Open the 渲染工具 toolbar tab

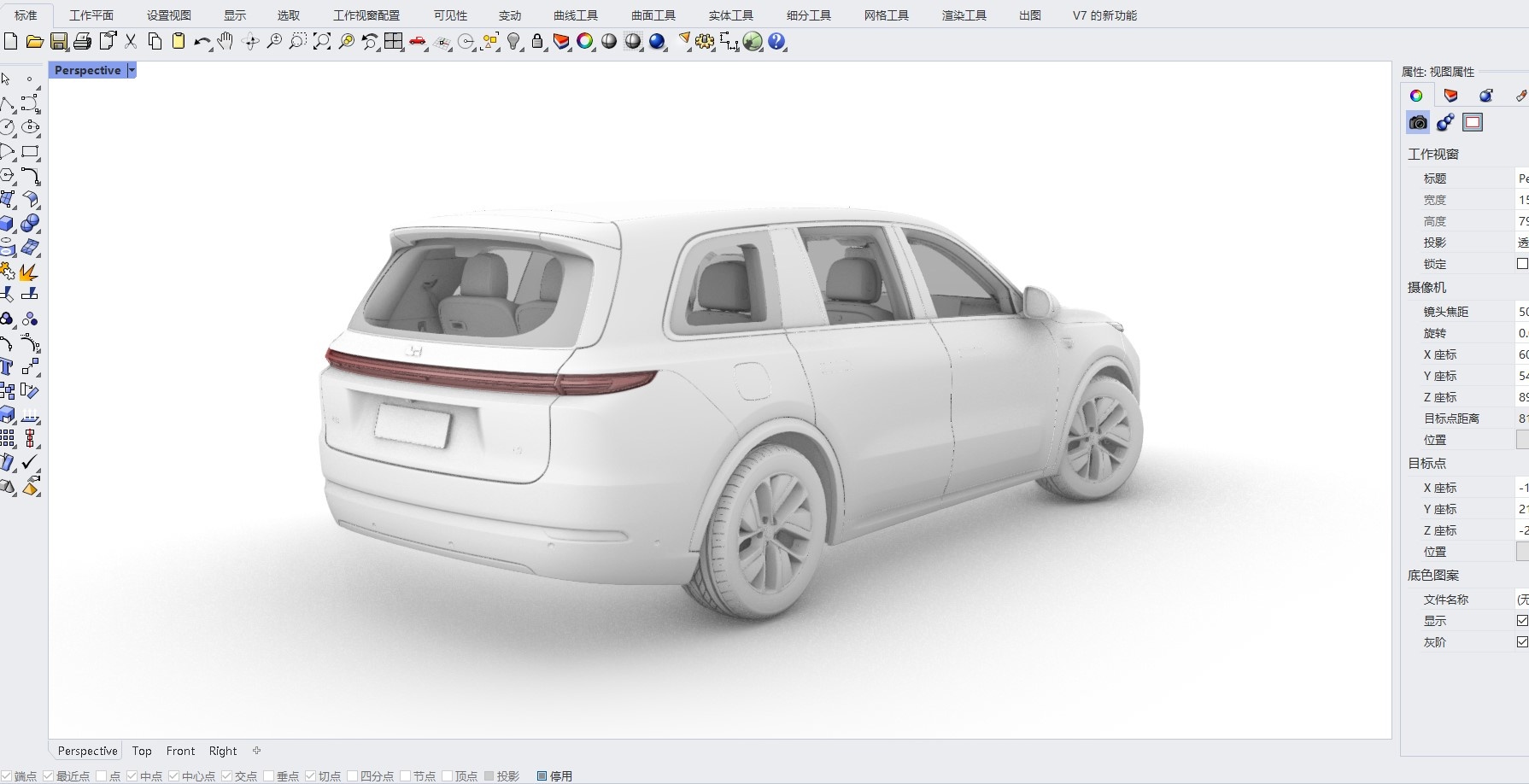(x=964, y=15)
